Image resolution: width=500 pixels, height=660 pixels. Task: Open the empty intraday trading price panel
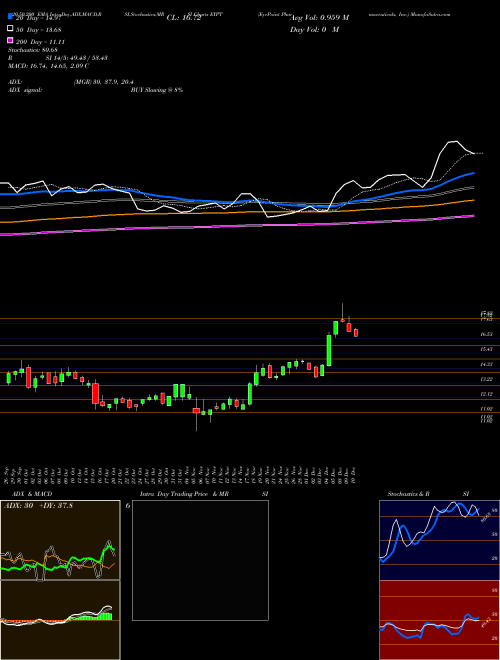point(200,560)
